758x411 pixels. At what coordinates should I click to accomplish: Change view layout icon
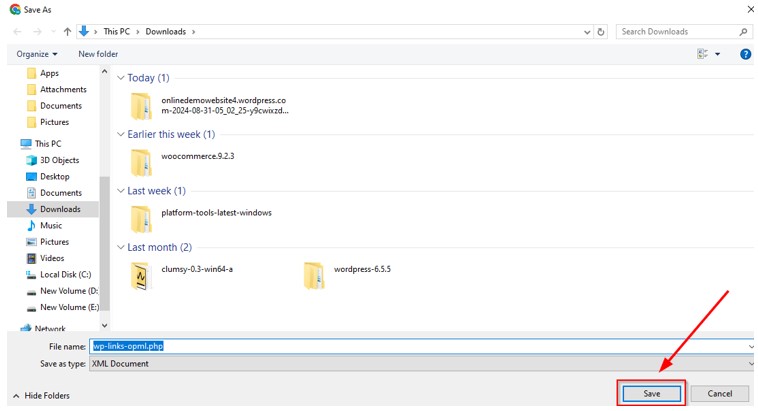click(x=704, y=54)
